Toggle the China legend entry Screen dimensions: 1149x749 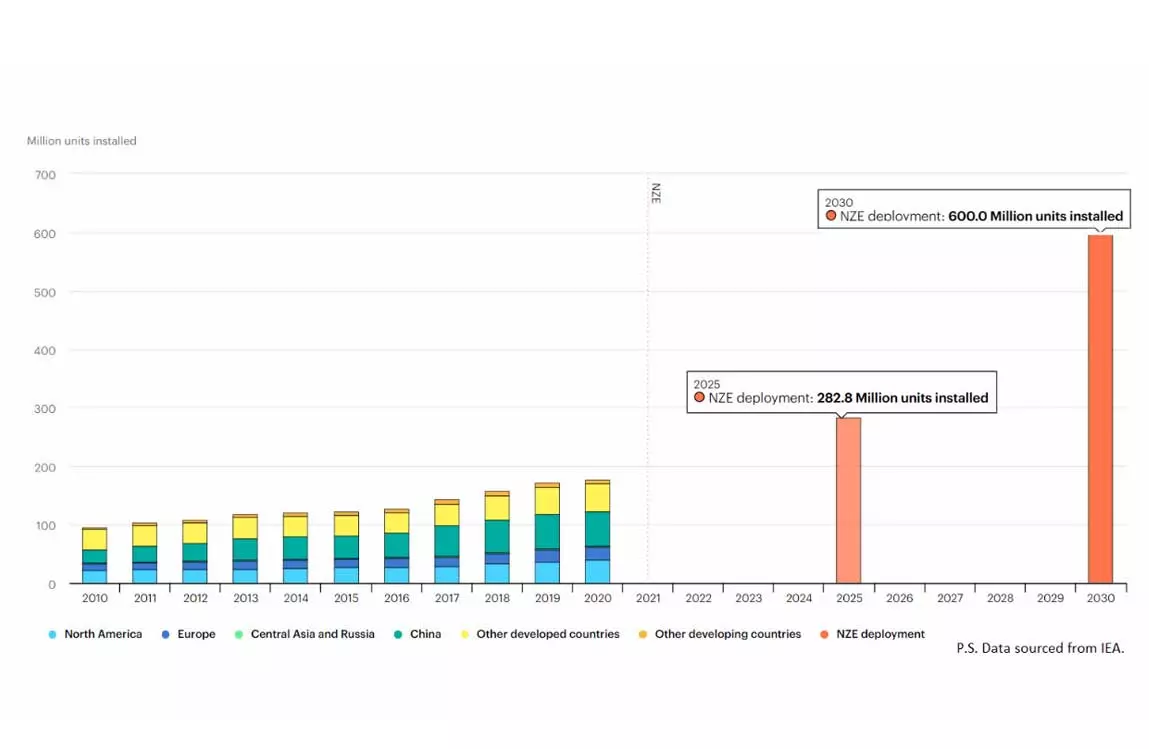point(417,634)
